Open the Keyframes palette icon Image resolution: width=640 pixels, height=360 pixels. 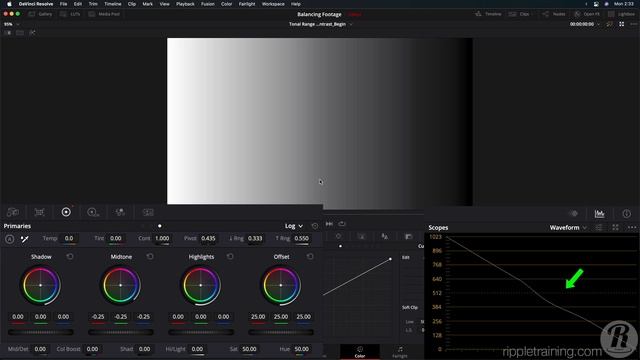pos(573,213)
